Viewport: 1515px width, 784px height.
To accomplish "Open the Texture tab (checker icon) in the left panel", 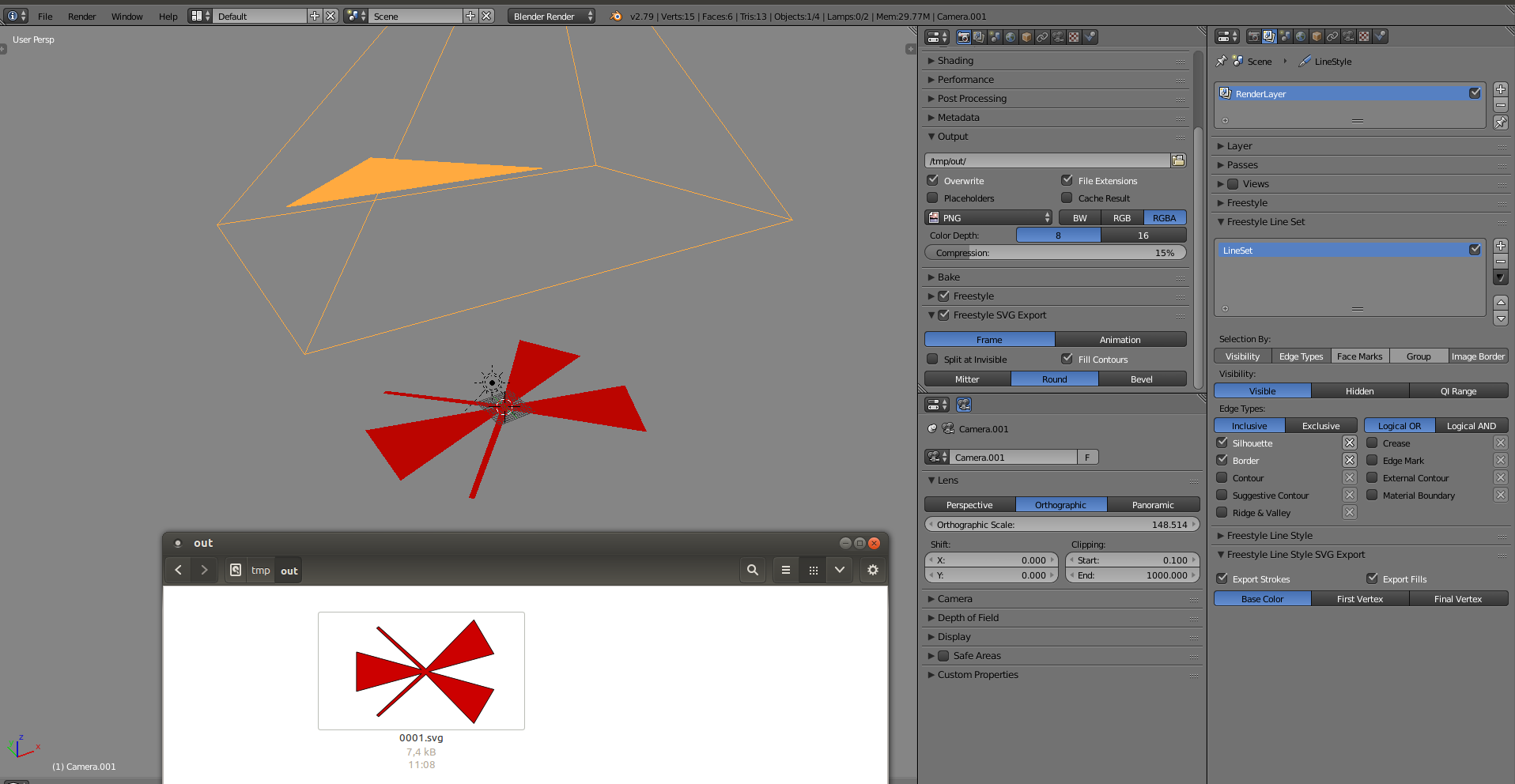I will point(1074,37).
